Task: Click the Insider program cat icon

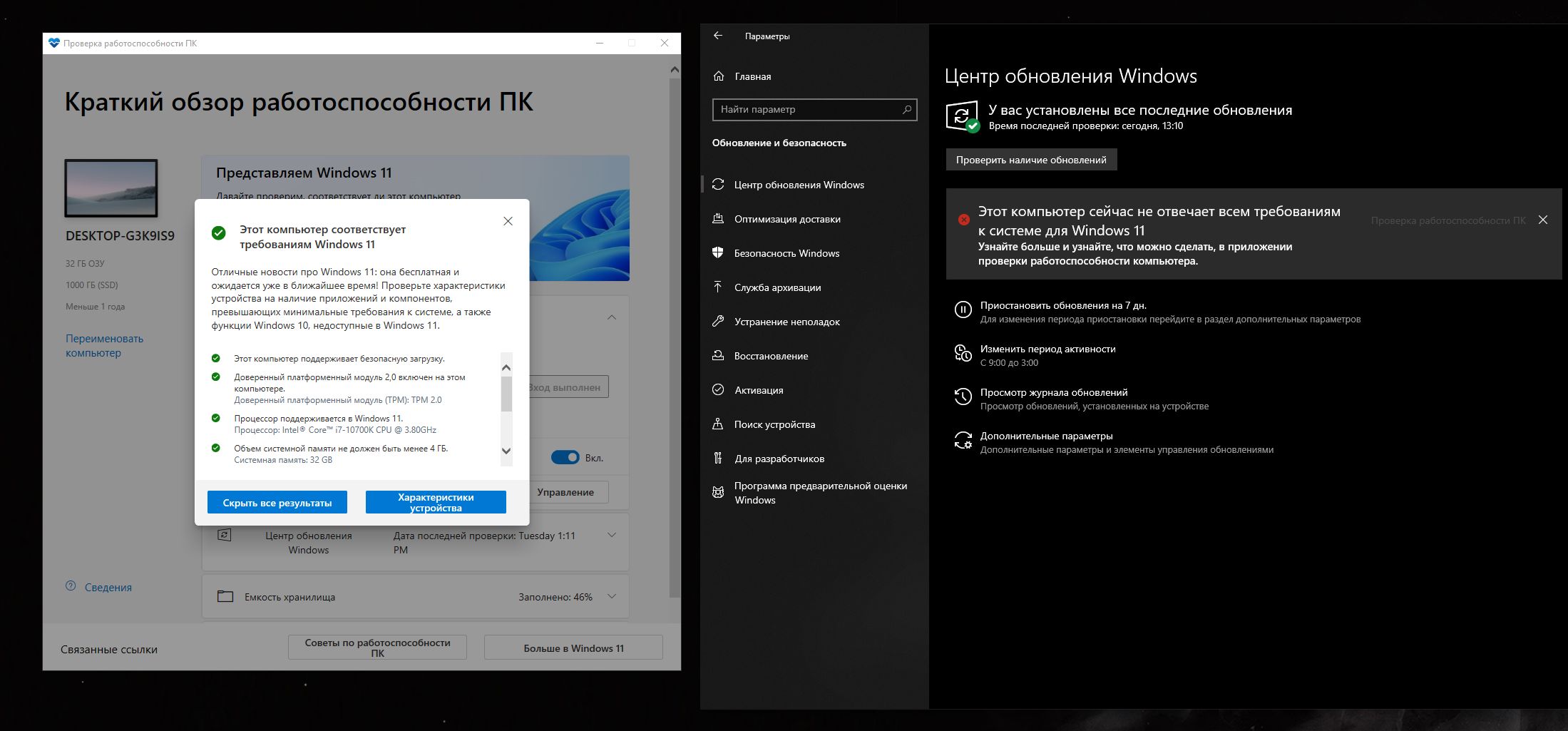Action: click(718, 493)
